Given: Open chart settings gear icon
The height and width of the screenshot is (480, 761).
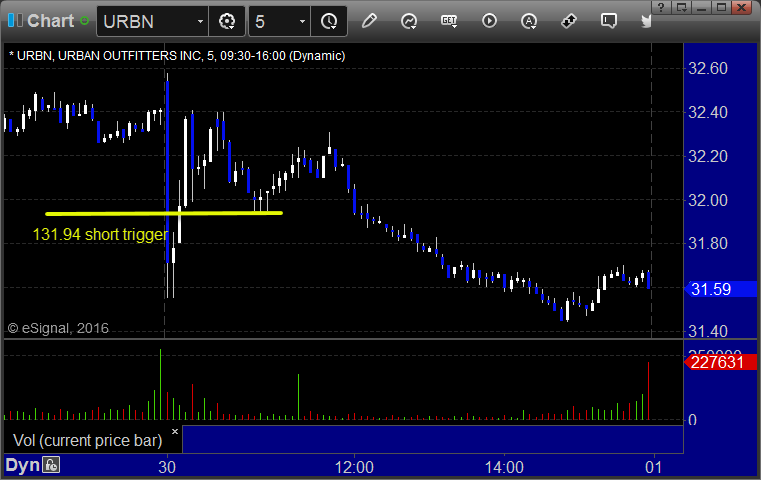Looking at the screenshot, I should (x=227, y=21).
